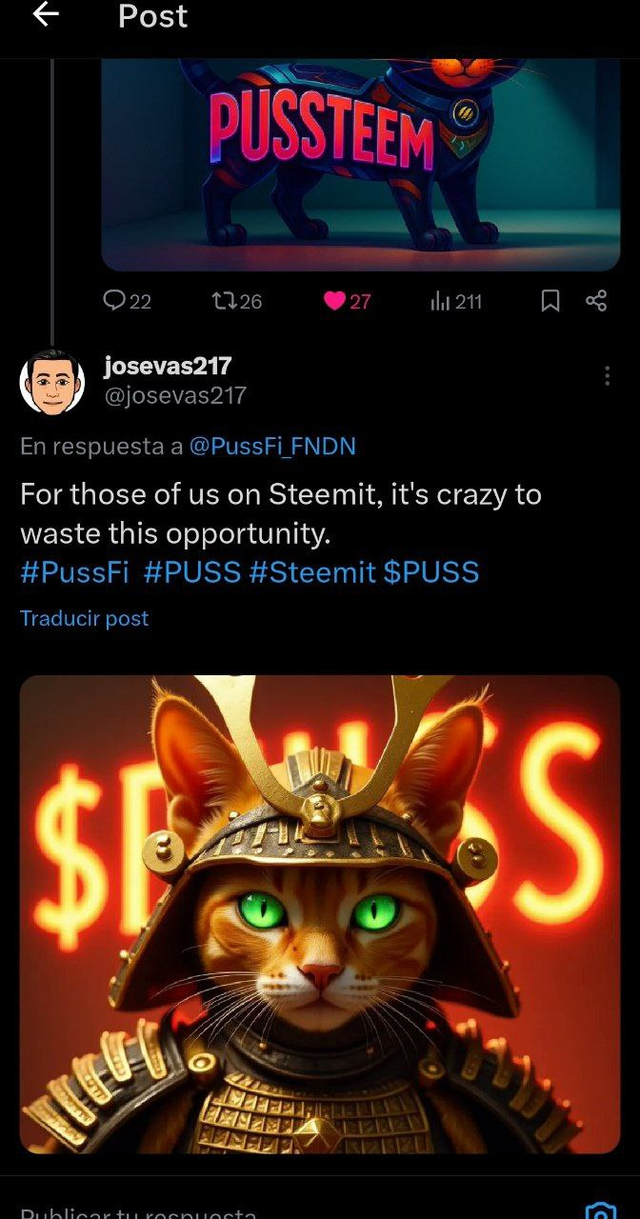This screenshot has width=640, height=1219.
Task: Open the @PussFi_FNDN profile link
Action: pyautogui.click(x=272, y=446)
